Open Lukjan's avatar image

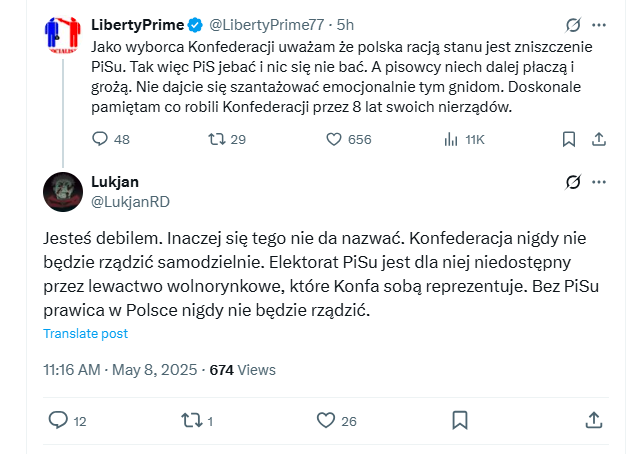(65, 191)
